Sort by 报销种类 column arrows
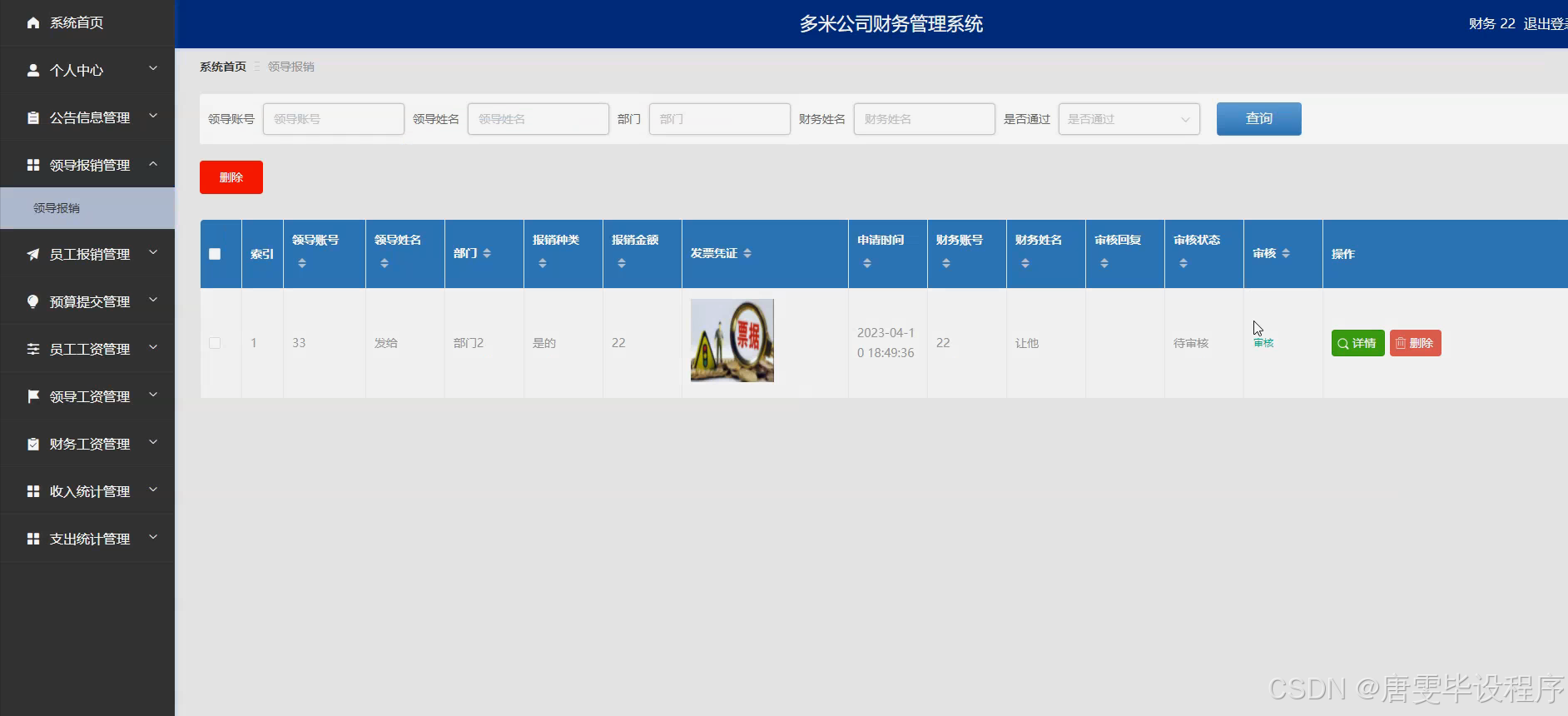The width and height of the screenshot is (1568, 716). point(543,263)
